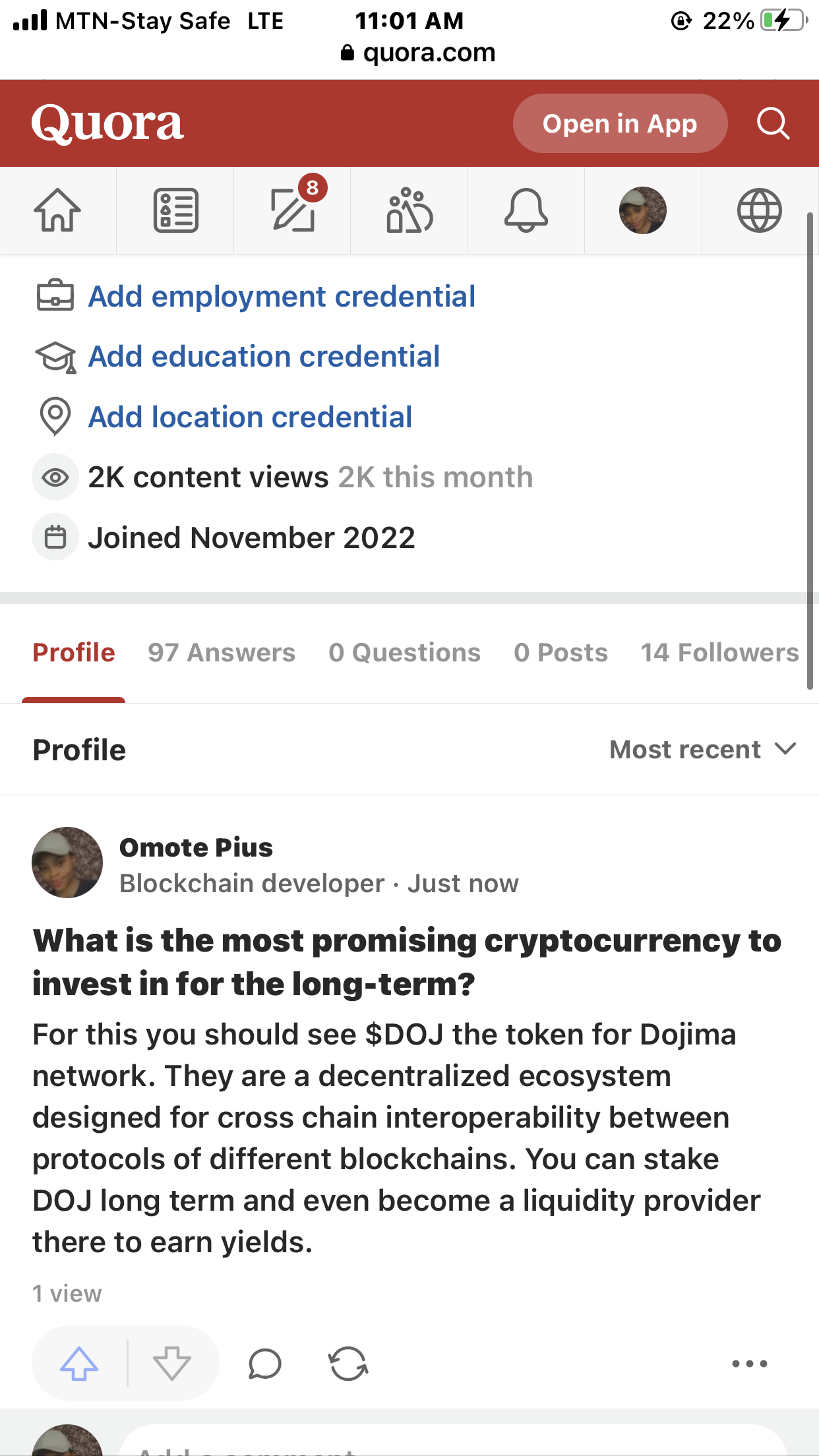
Task: Open the Following feed list icon
Action: coord(175,210)
